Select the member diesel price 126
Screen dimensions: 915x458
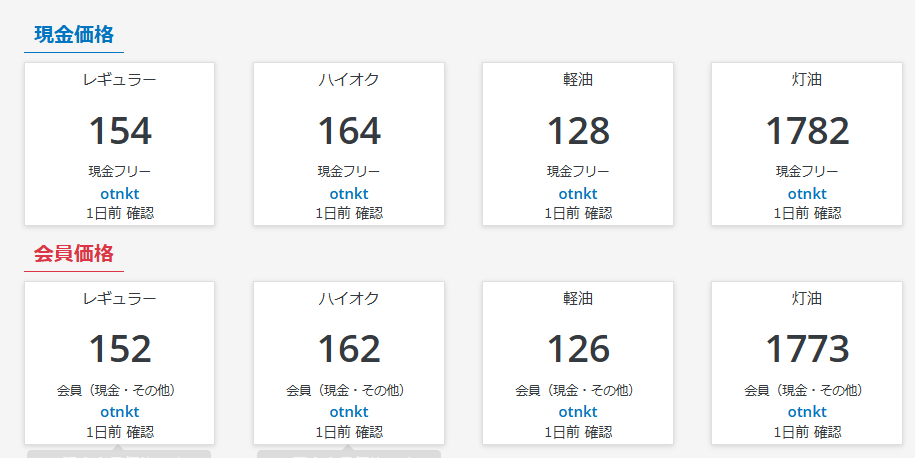click(577, 349)
